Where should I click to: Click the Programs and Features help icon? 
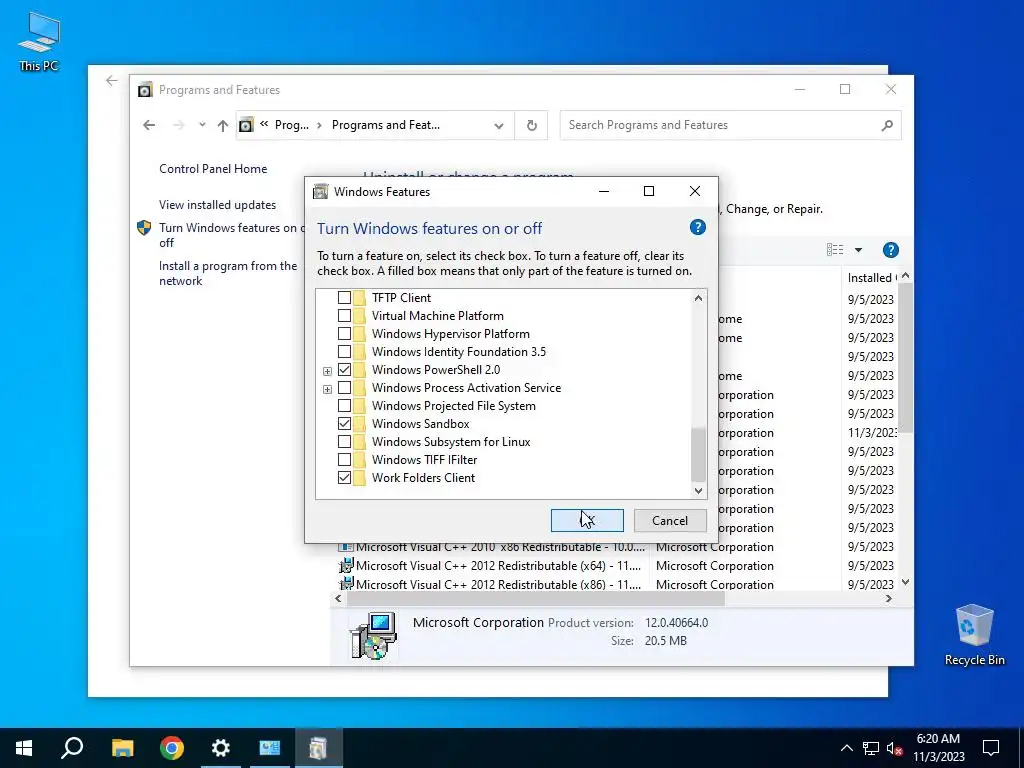coord(890,250)
